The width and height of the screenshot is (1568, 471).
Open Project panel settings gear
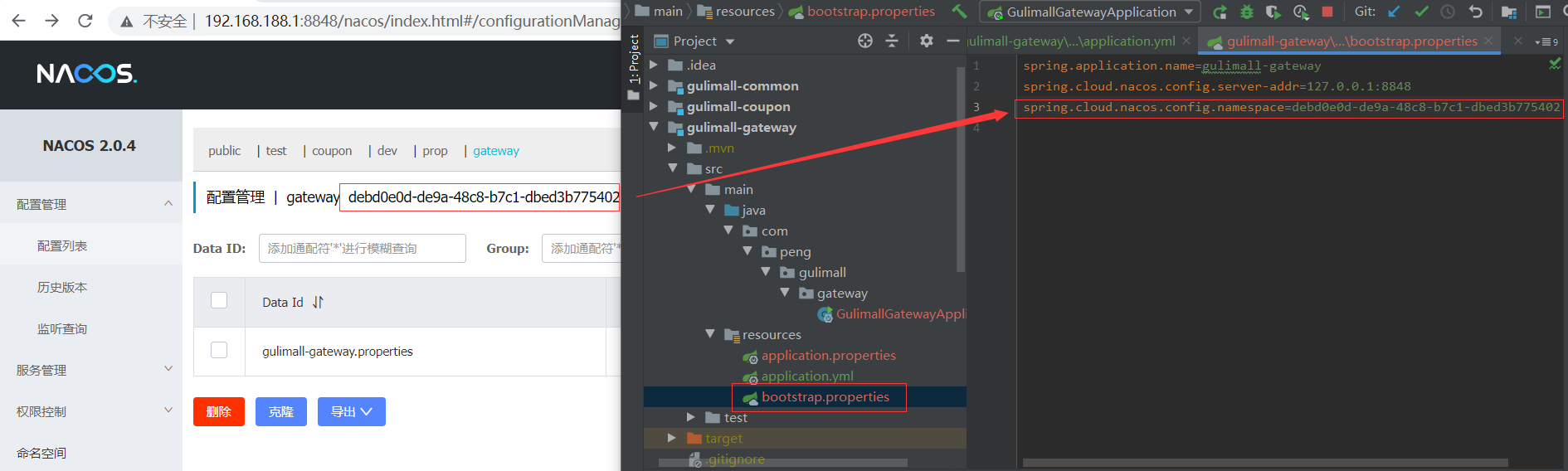[927, 41]
